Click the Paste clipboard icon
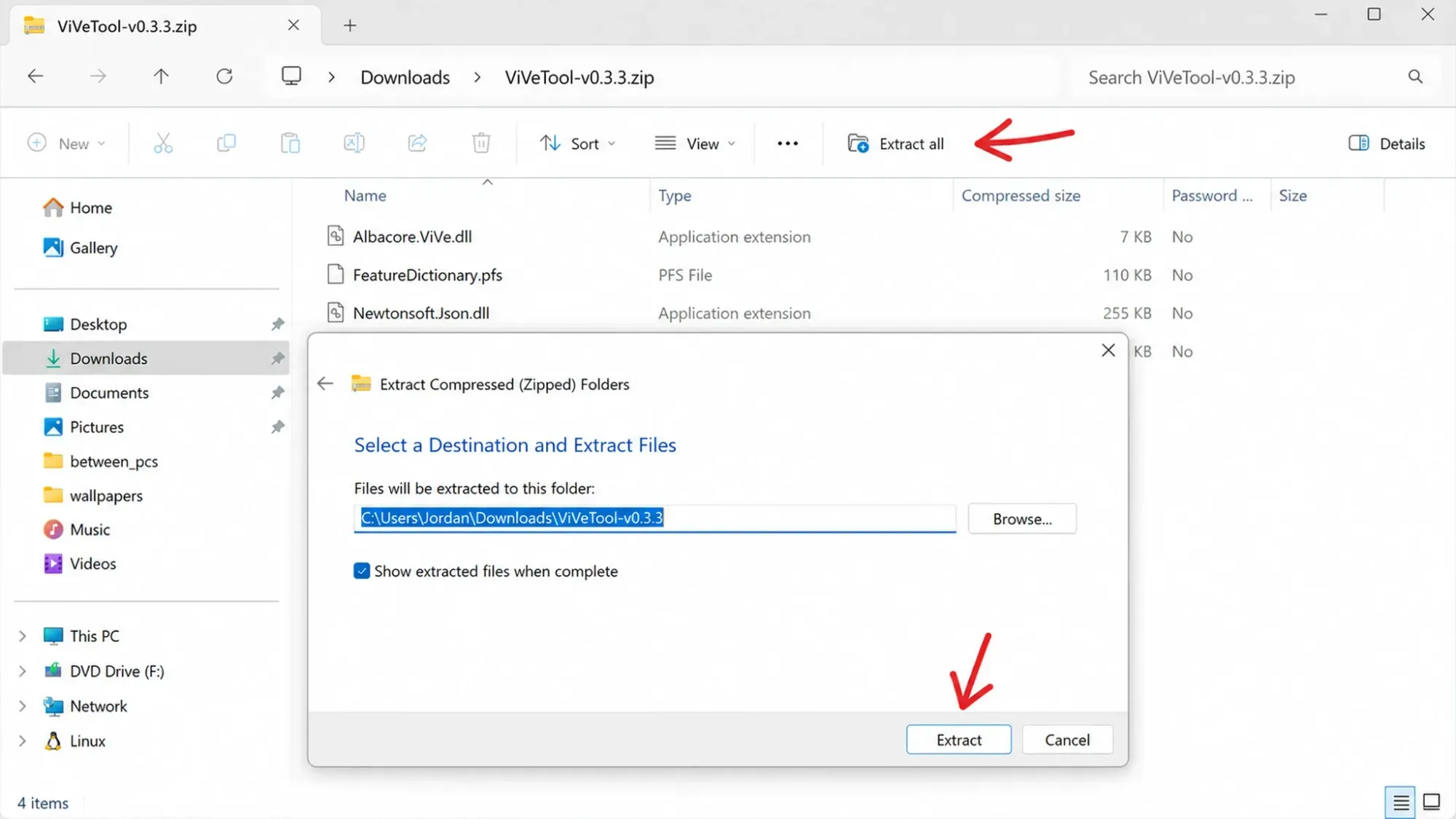 290,143
